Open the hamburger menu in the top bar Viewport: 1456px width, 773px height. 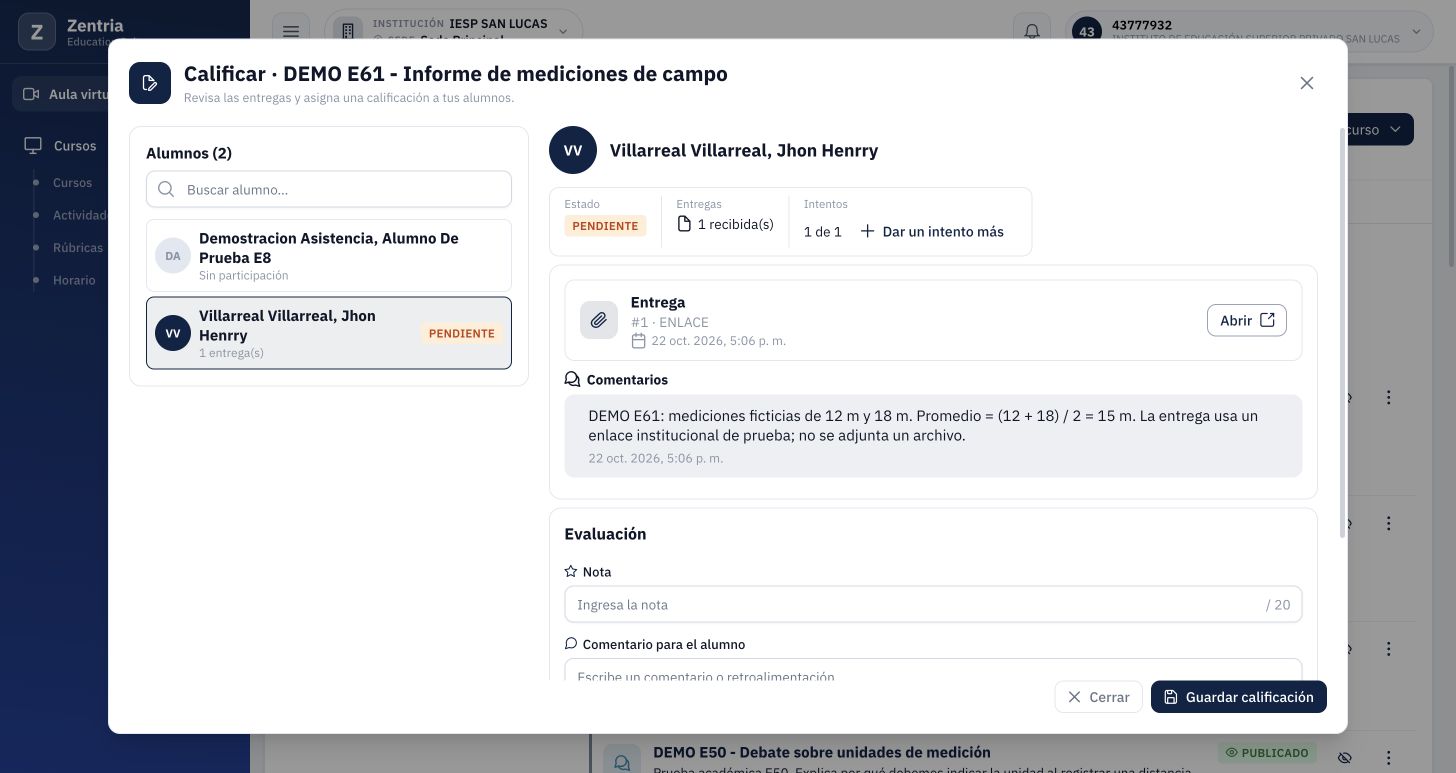pyautogui.click(x=291, y=31)
